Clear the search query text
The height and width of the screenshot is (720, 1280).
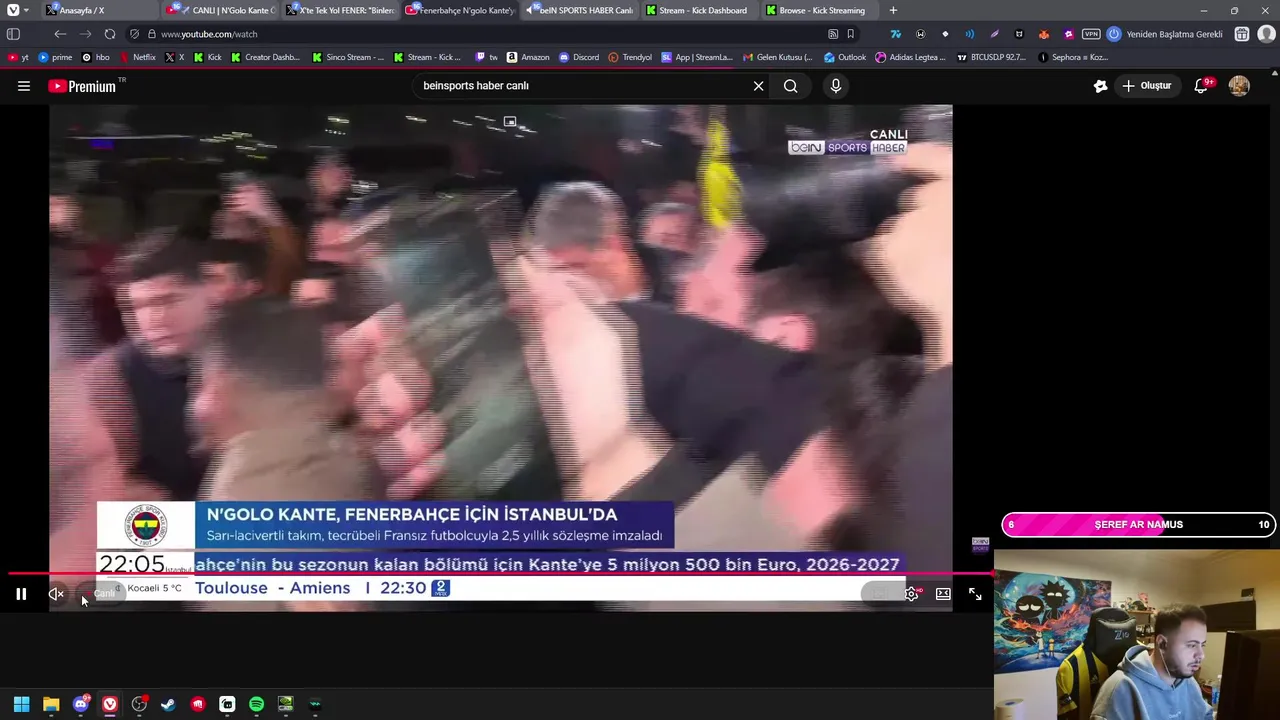[x=758, y=86]
